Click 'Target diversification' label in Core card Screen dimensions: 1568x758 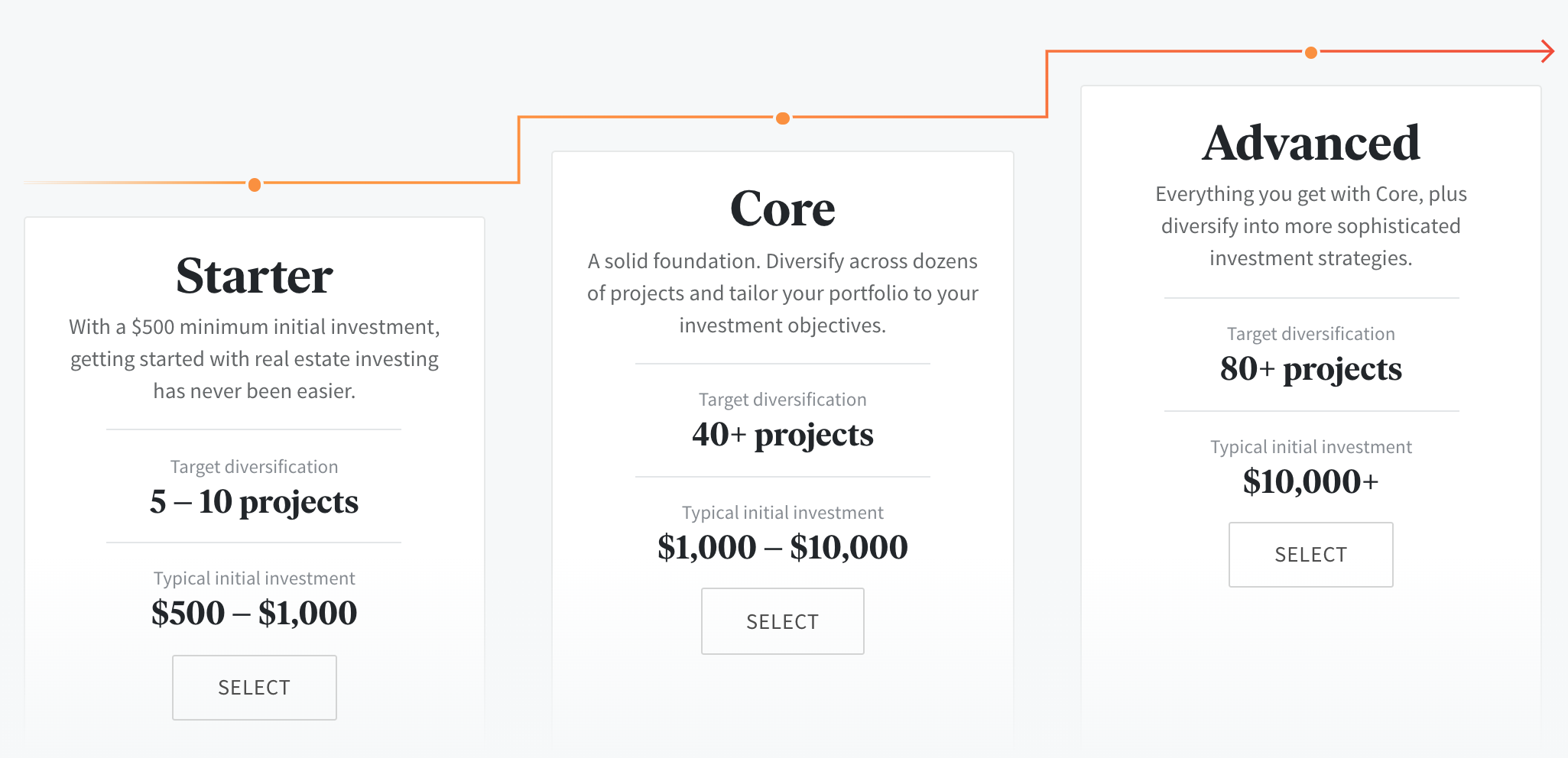click(783, 400)
